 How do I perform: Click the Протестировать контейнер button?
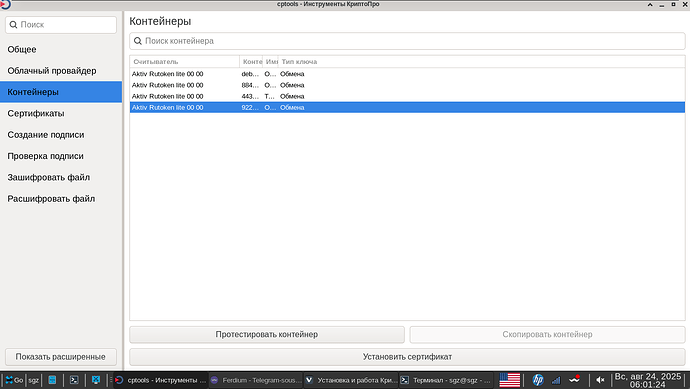(267, 334)
